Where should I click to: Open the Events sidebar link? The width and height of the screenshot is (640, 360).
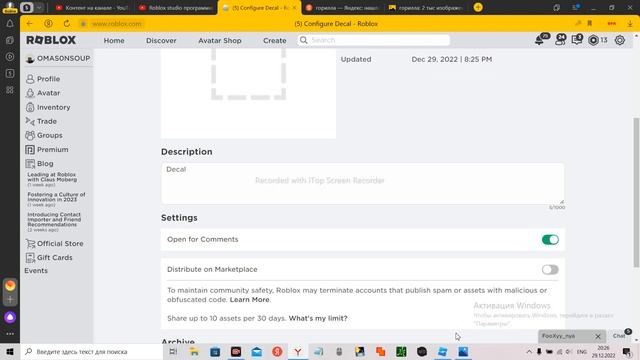pyautogui.click(x=36, y=271)
